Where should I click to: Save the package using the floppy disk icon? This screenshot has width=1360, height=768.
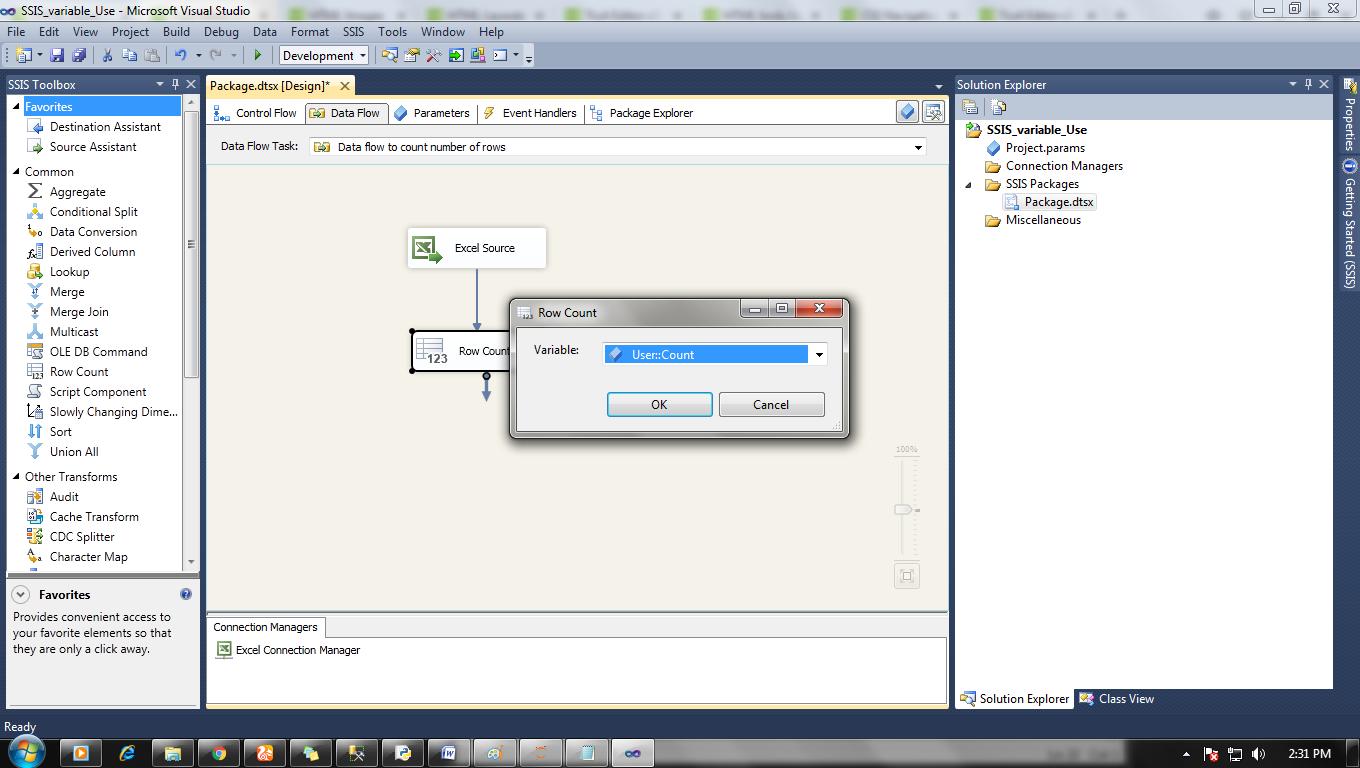[57, 55]
